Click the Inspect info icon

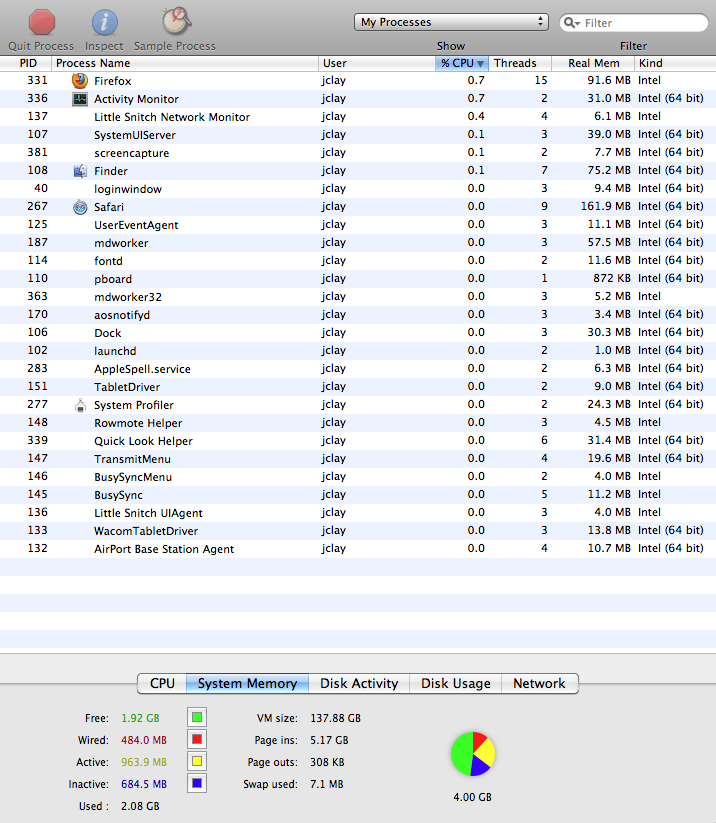click(104, 22)
